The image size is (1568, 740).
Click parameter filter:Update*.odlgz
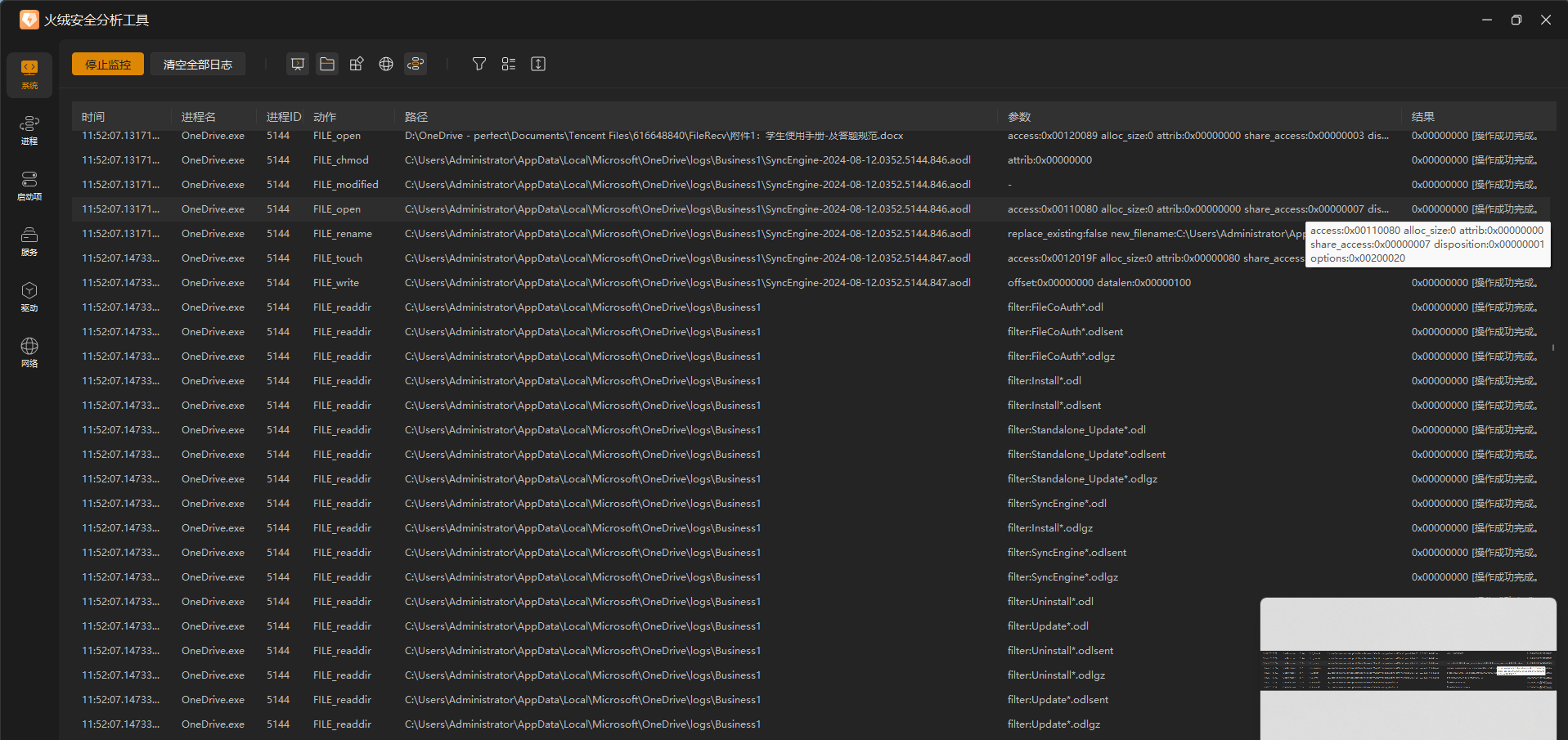[1054, 724]
